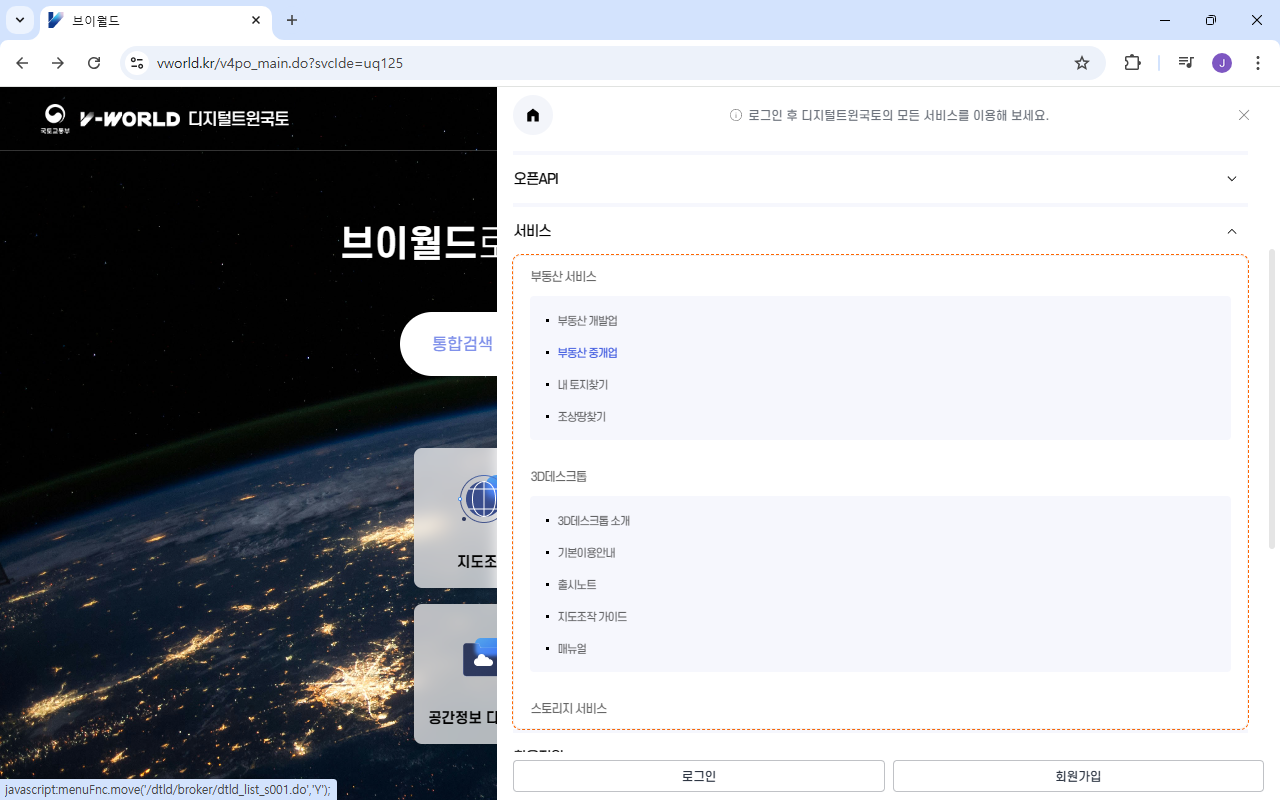
Task: Click the 3D데스크톱 section heading
Action: [558, 476]
